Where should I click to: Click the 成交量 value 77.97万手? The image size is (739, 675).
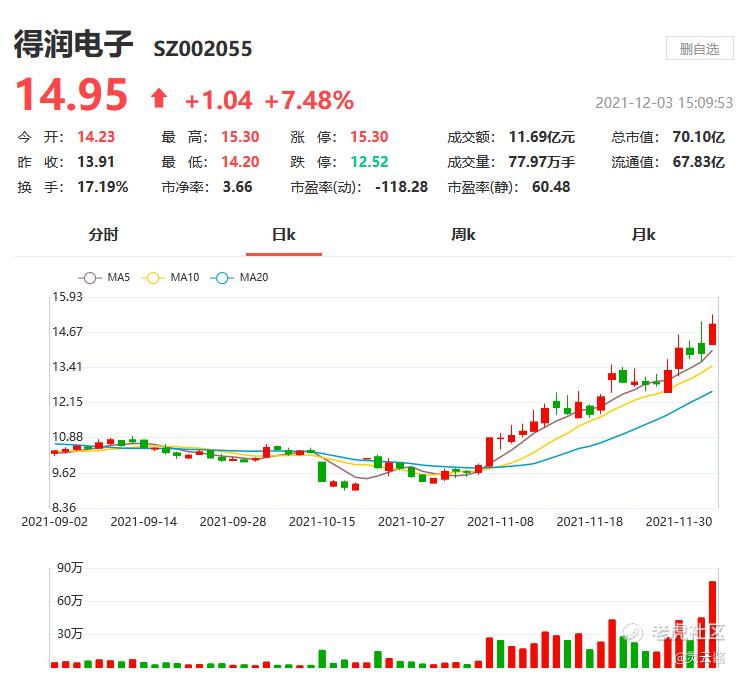tap(542, 162)
